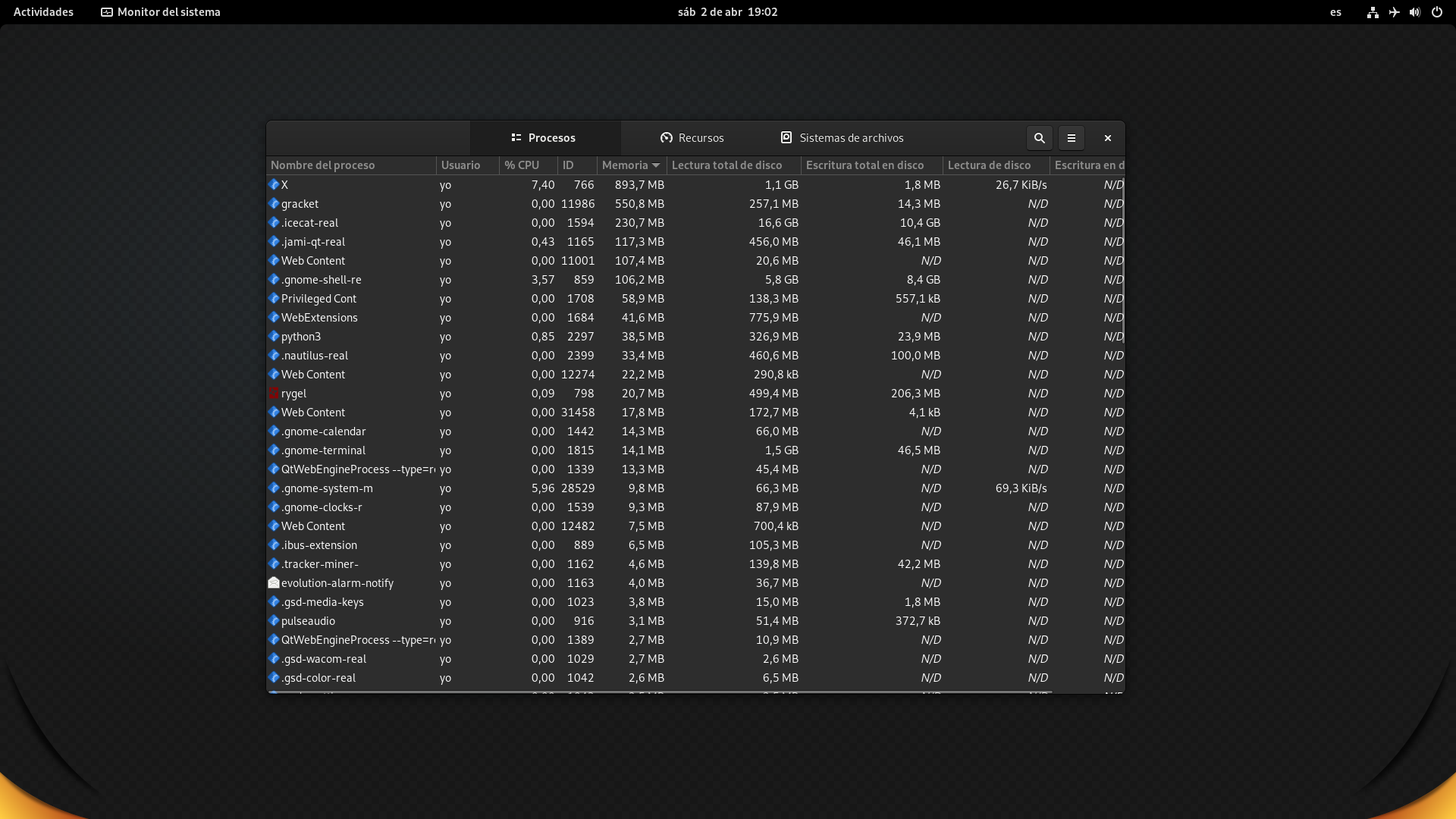Toggle Memoria column sort order arrow
This screenshot has height=819, width=1456.
(656, 165)
